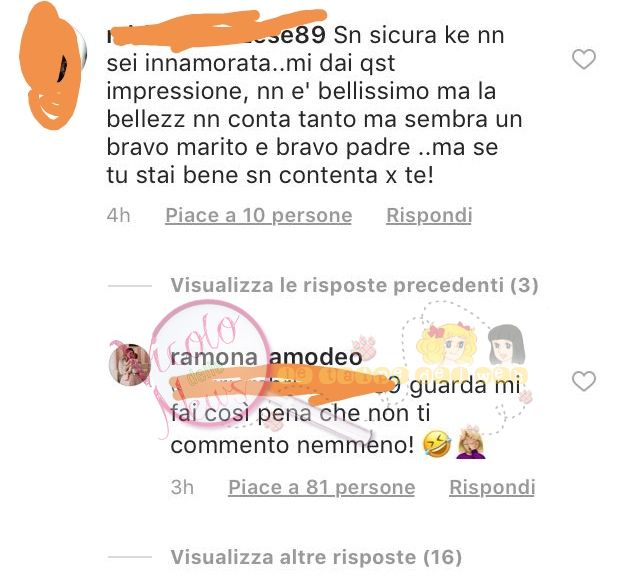Image resolution: width=640 pixels, height=577 pixels.
Task: Tap the heart icon beside ramona amodeo's reply
Action: point(584,381)
